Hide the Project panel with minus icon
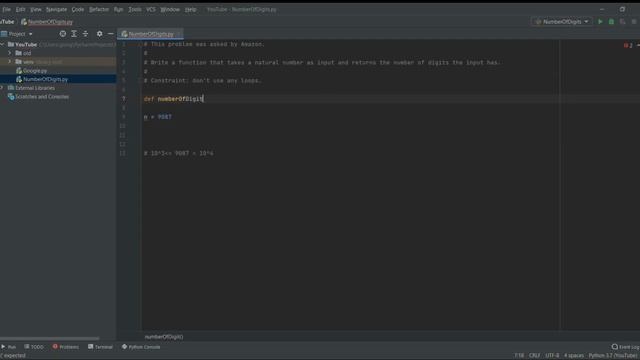 coord(111,34)
